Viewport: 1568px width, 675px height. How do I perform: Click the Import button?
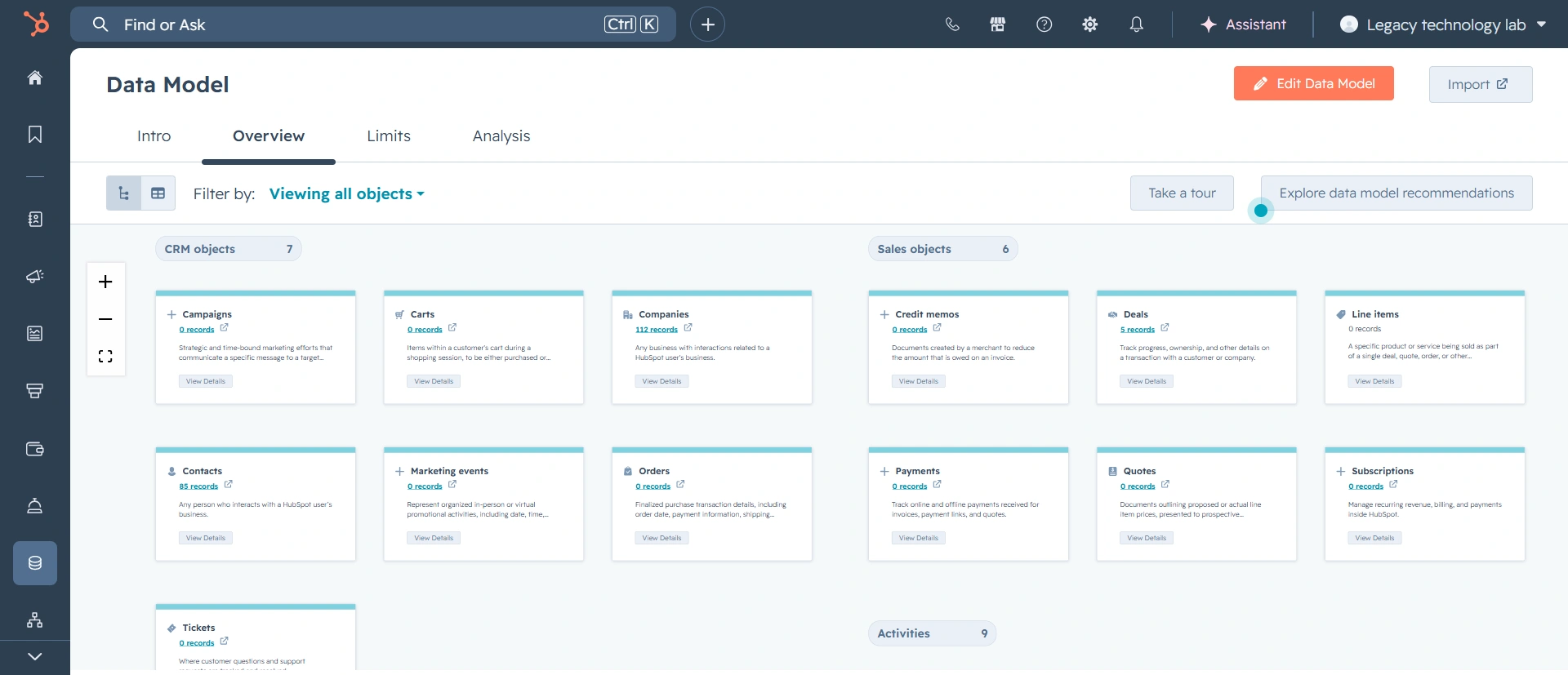pyautogui.click(x=1481, y=84)
